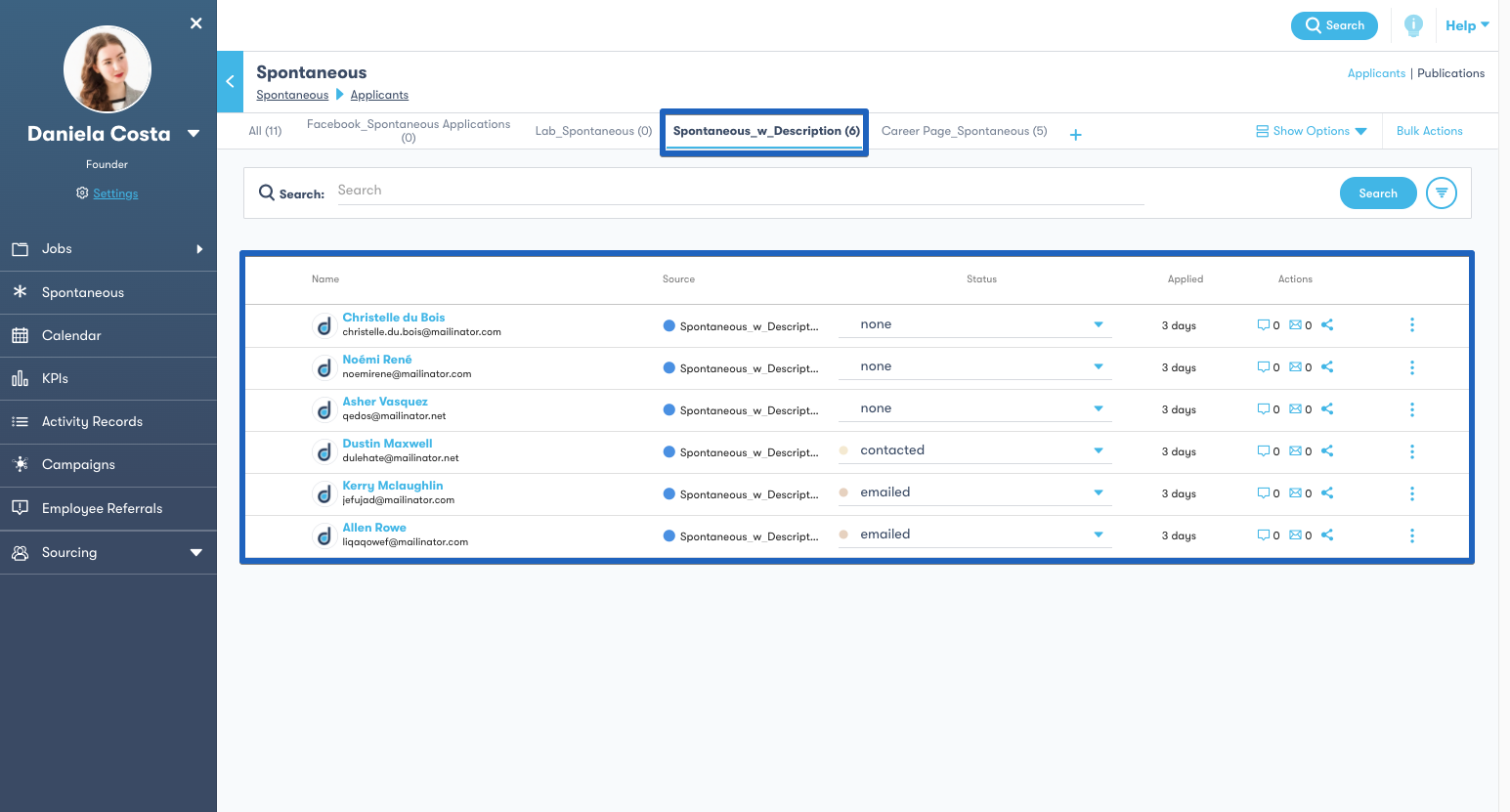This screenshot has width=1510, height=812.
Task: Open email icon for Christelle du Bois
Action: pos(1295,325)
